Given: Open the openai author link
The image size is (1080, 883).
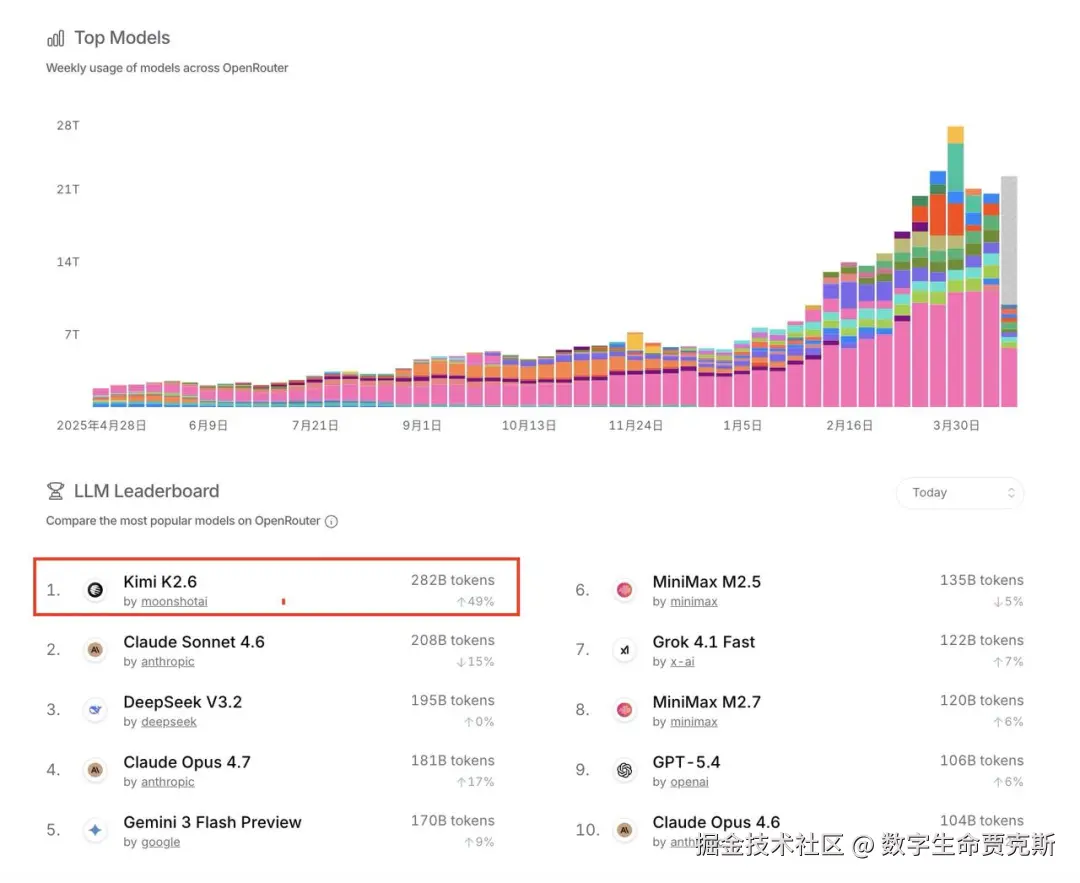Looking at the screenshot, I should coord(689,782).
